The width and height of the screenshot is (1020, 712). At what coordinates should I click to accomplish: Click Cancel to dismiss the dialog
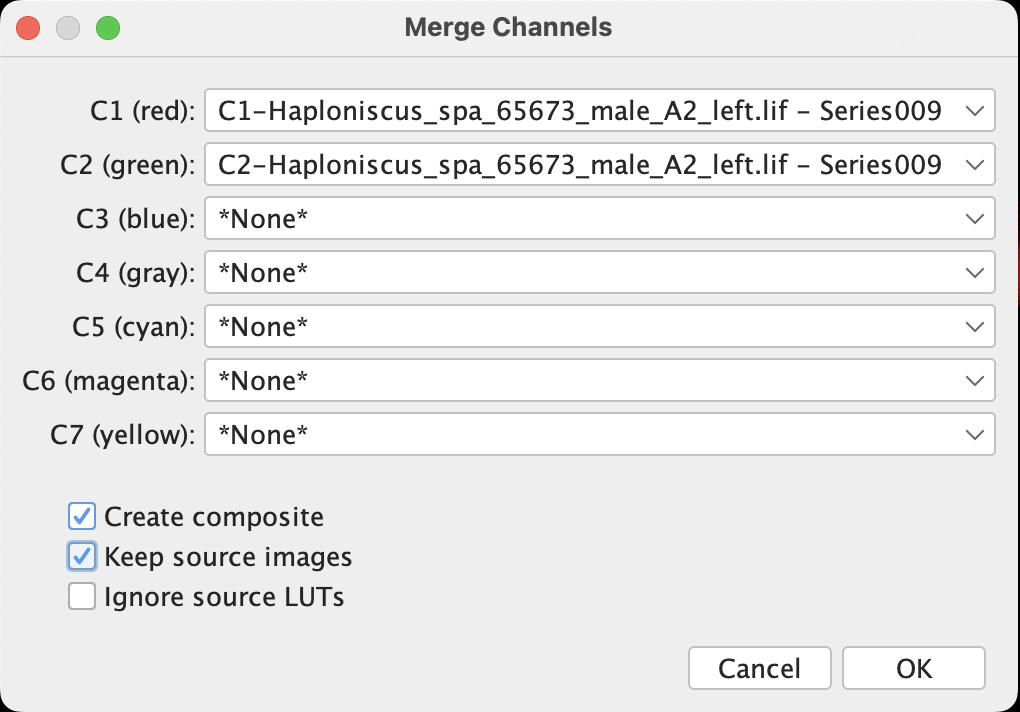click(x=759, y=668)
